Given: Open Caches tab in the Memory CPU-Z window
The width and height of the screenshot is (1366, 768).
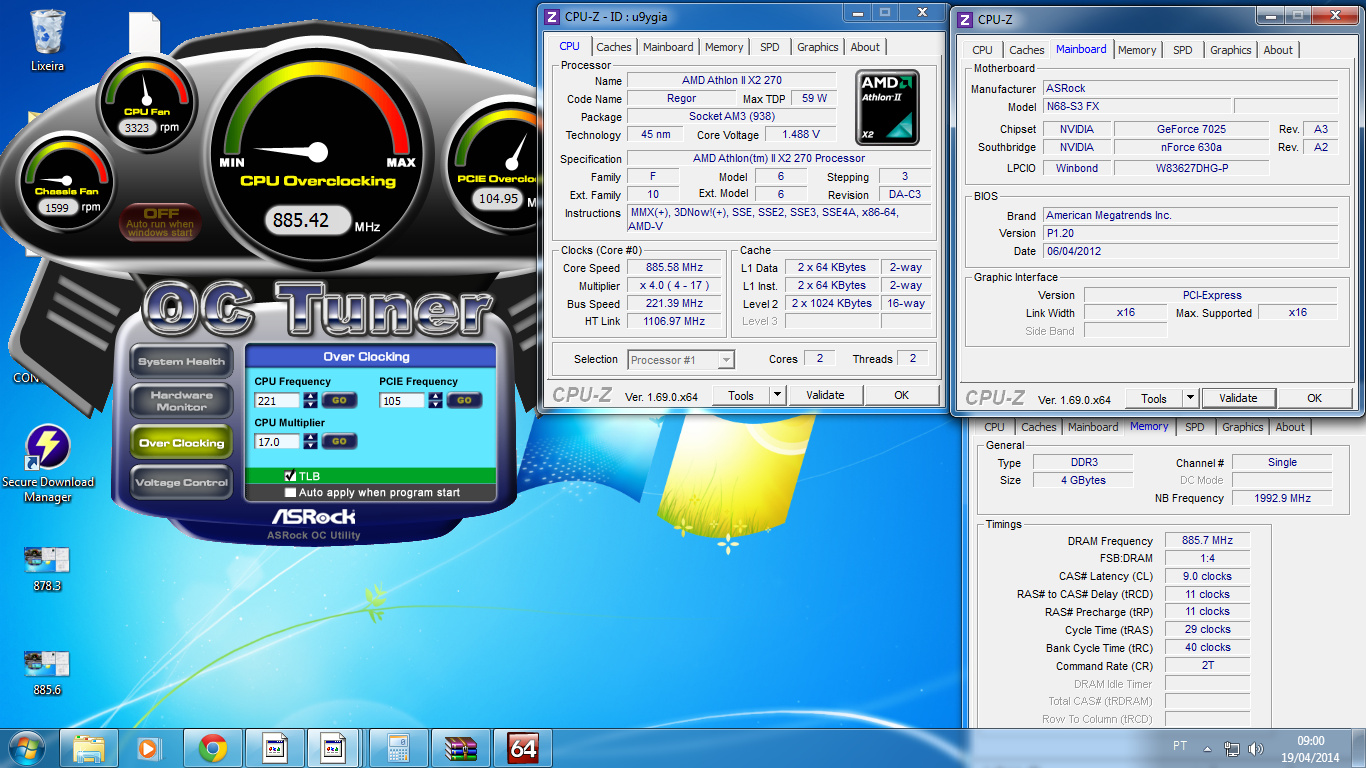Looking at the screenshot, I should tap(1038, 427).
